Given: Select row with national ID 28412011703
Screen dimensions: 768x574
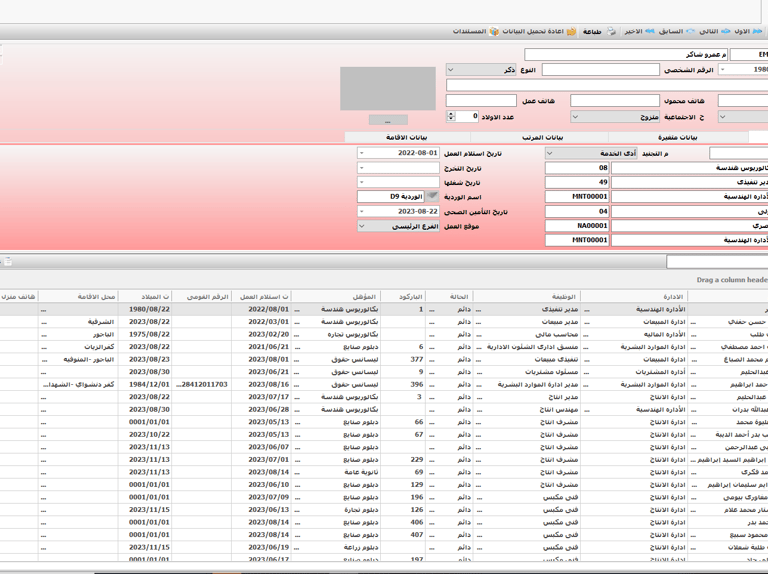Looking at the screenshot, I should point(384,384).
